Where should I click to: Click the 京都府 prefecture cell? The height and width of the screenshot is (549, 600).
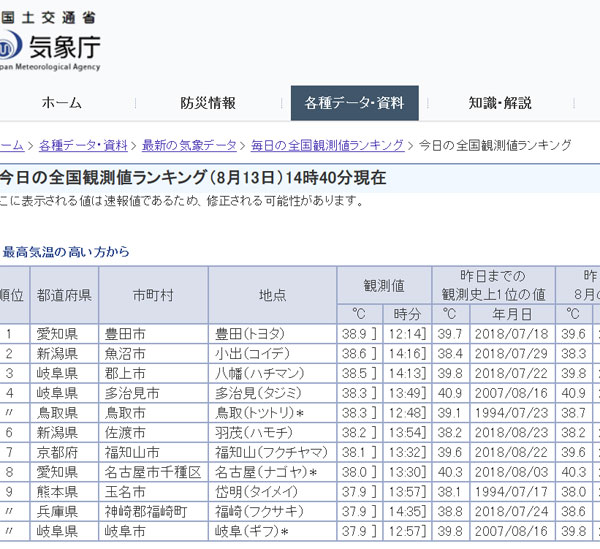tap(64, 453)
